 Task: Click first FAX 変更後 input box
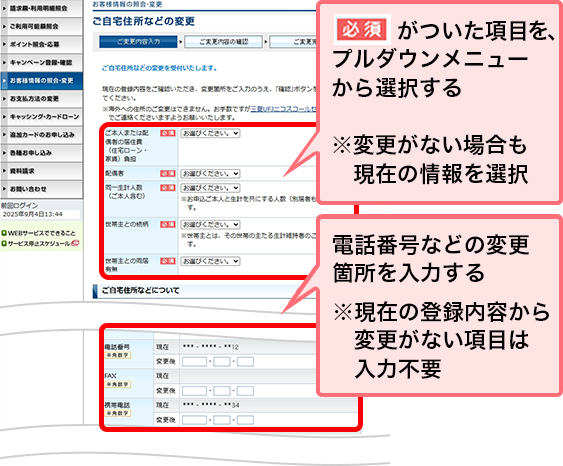coord(194,391)
